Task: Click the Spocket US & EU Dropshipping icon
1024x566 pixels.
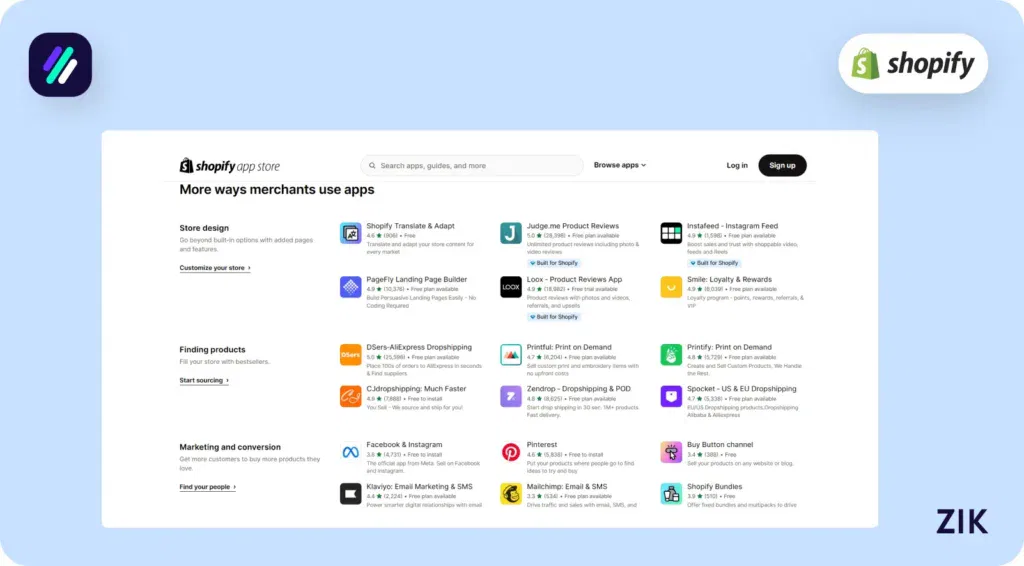Action: coord(671,396)
